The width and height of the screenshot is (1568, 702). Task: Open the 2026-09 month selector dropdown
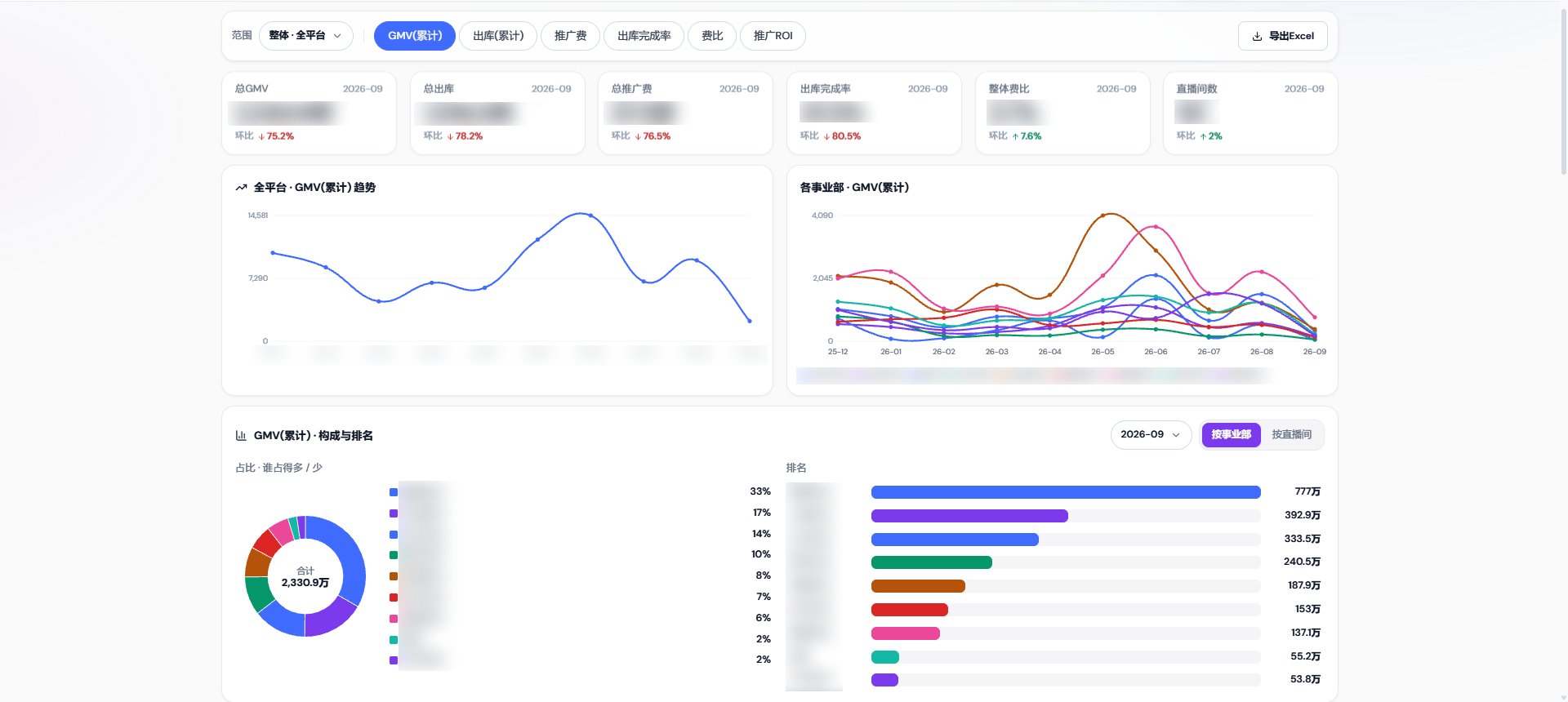coord(1151,435)
